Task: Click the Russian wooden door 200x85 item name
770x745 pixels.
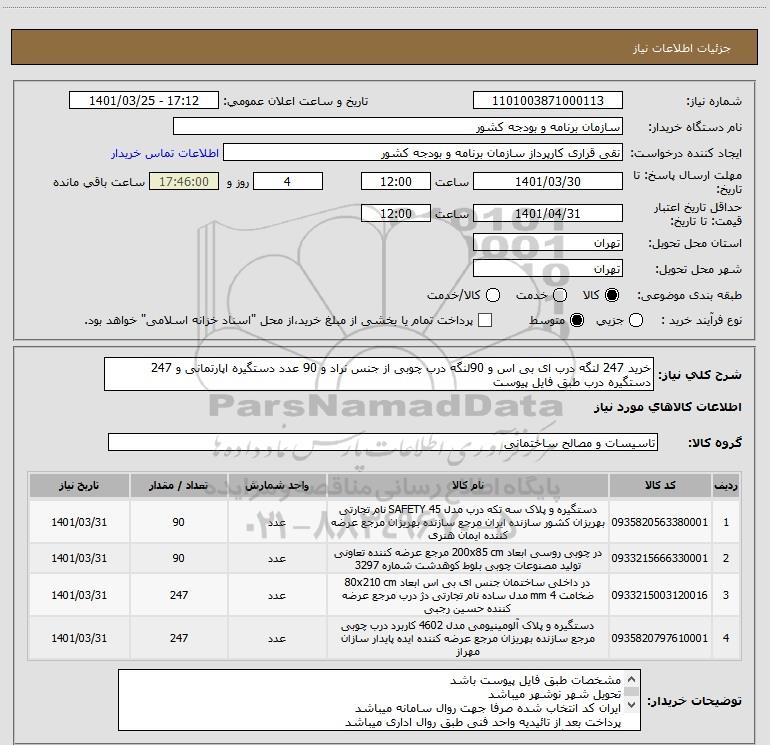Action: [x=468, y=559]
